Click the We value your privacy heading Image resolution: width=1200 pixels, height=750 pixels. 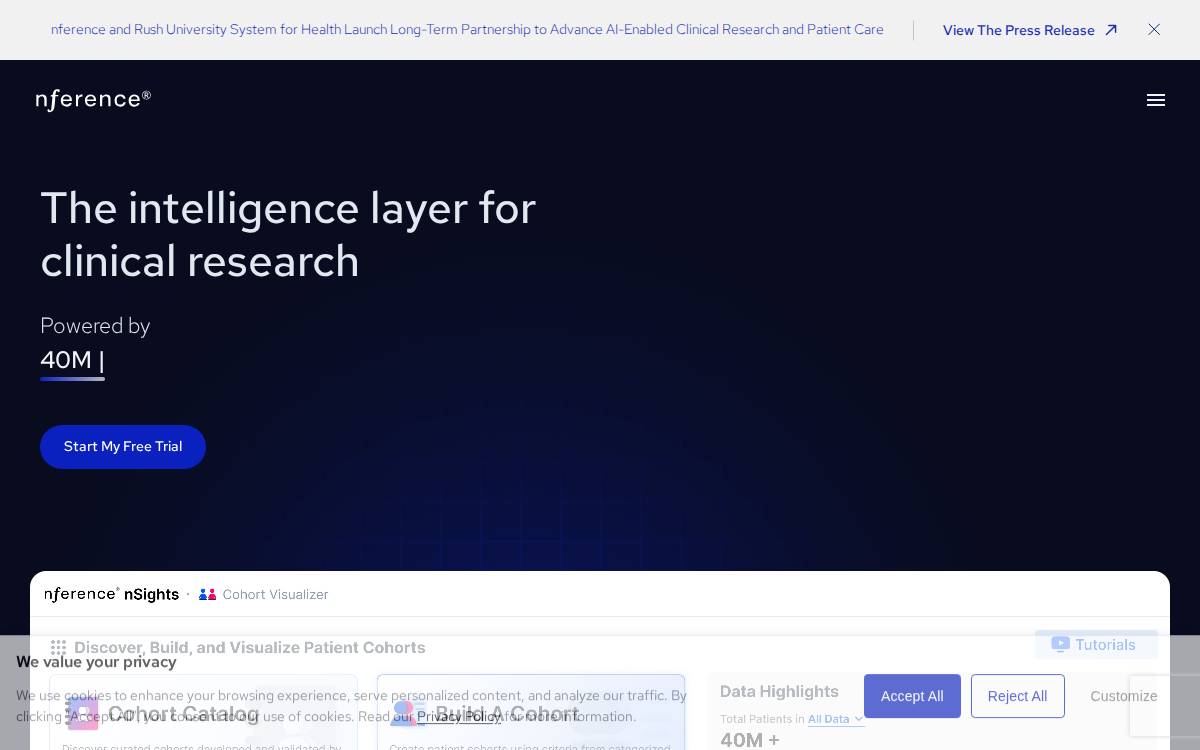[96, 662]
